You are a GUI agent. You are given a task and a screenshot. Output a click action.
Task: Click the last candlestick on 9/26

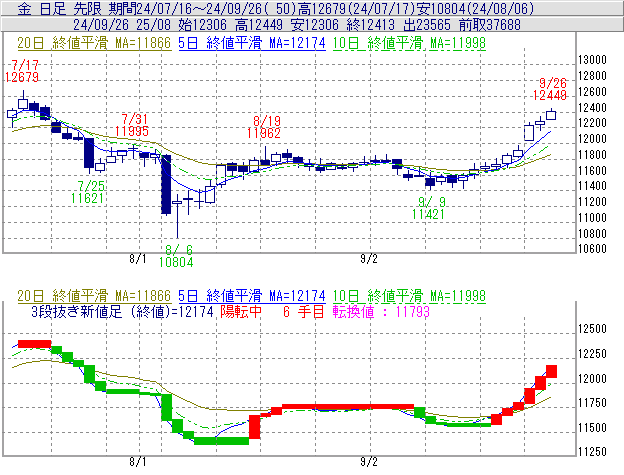551,115
